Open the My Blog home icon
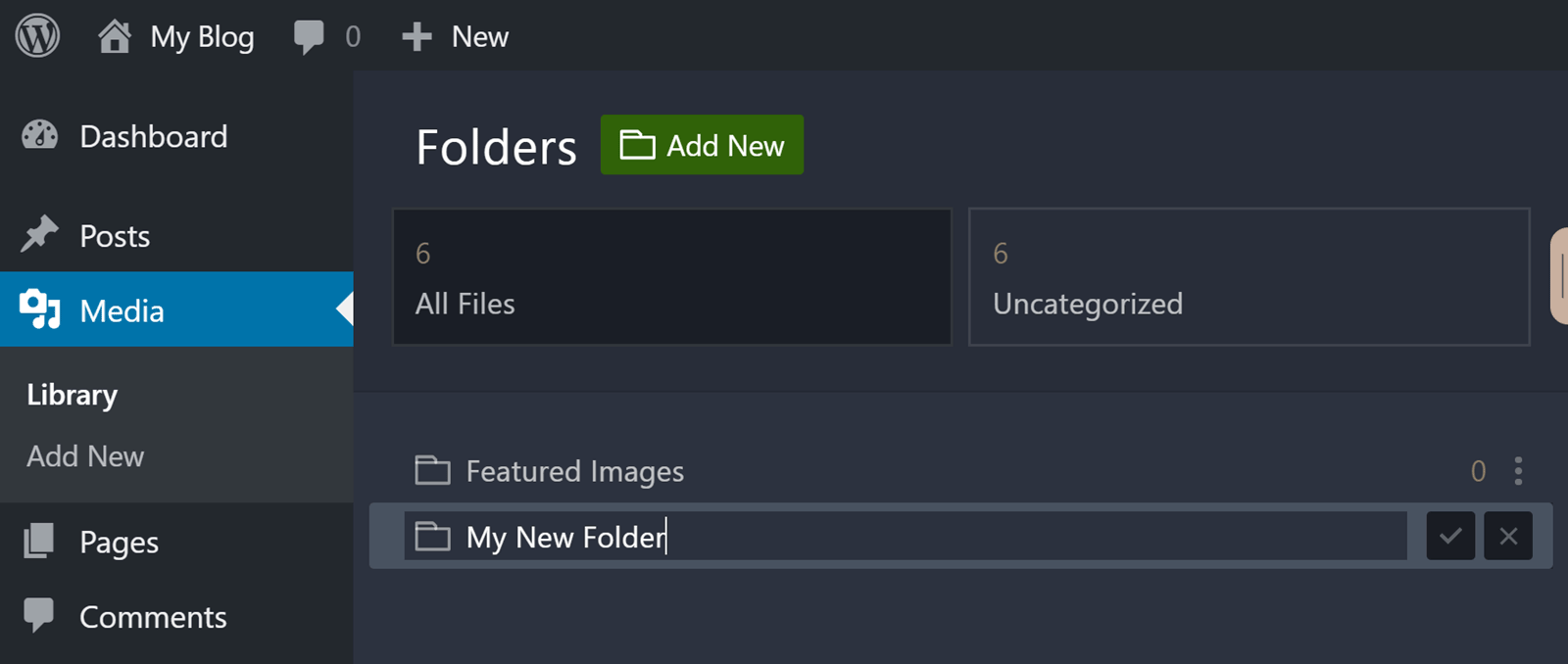The width and height of the screenshot is (1568, 664). (x=115, y=36)
